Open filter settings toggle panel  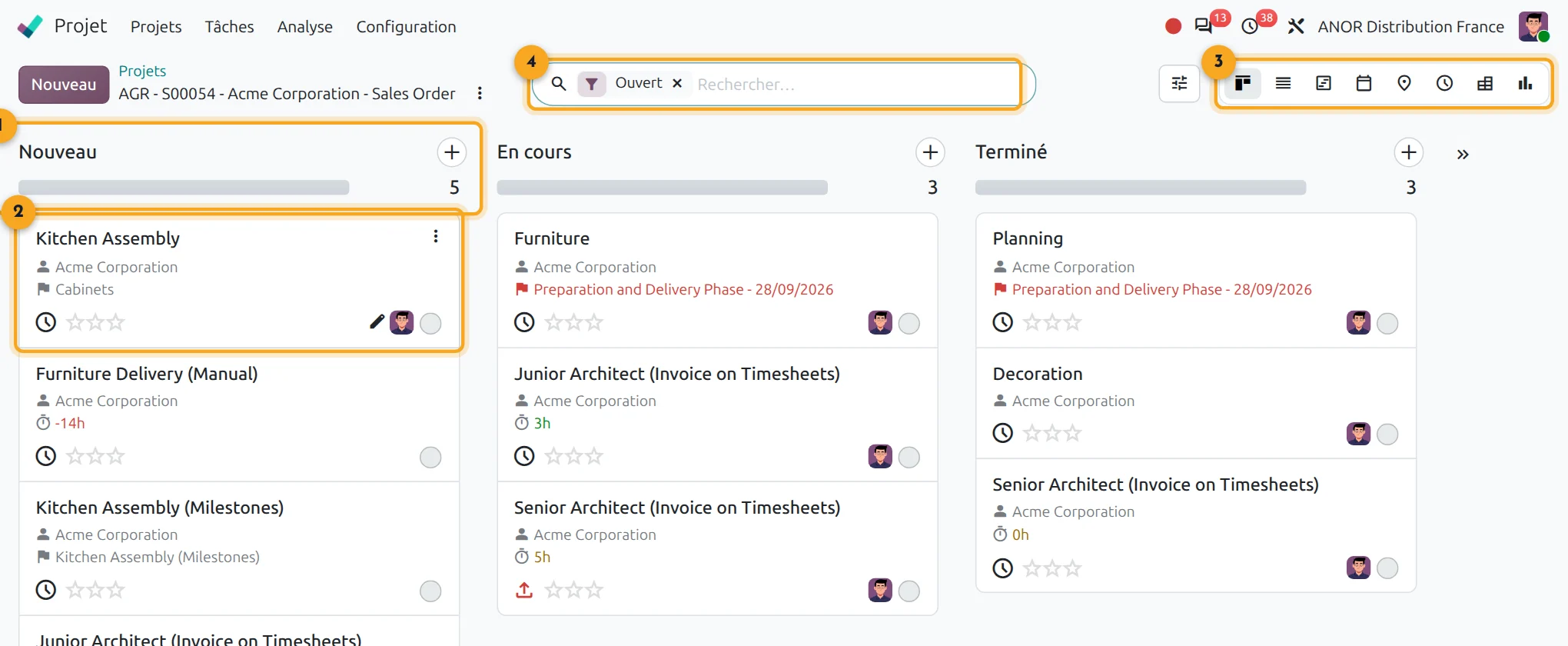click(1179, 83)
